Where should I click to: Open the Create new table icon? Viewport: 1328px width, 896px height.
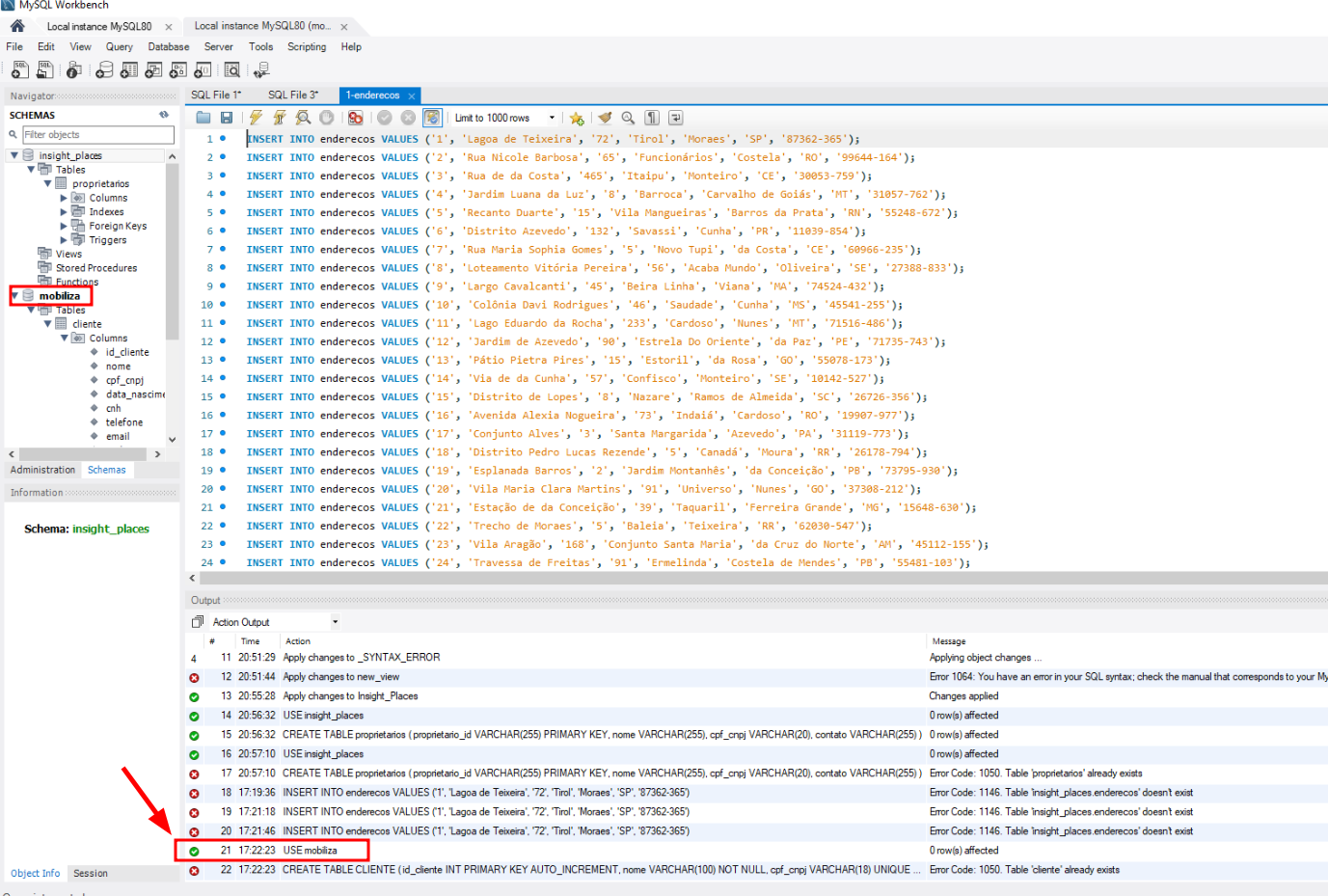pos(128,69)
